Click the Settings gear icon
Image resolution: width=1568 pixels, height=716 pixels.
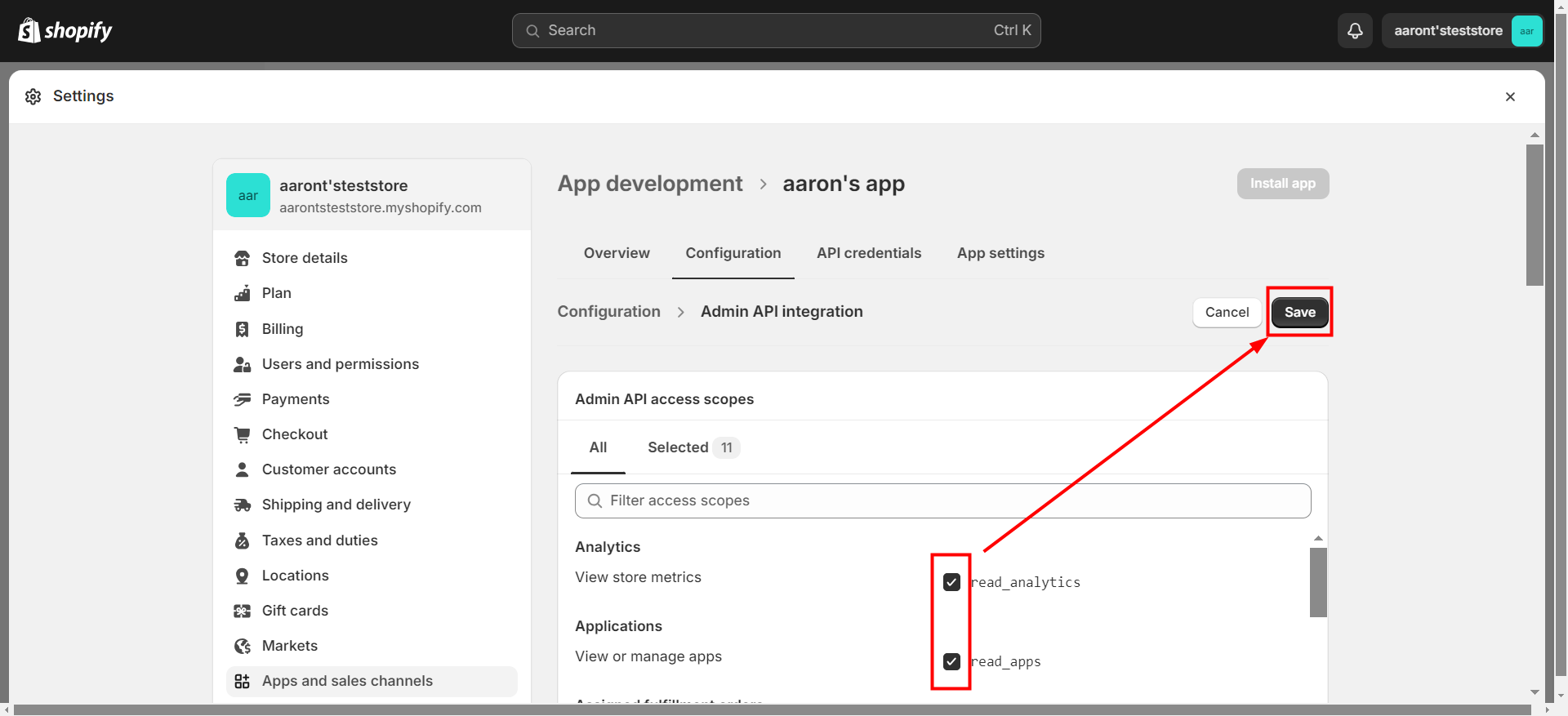(x=33, y=96)
